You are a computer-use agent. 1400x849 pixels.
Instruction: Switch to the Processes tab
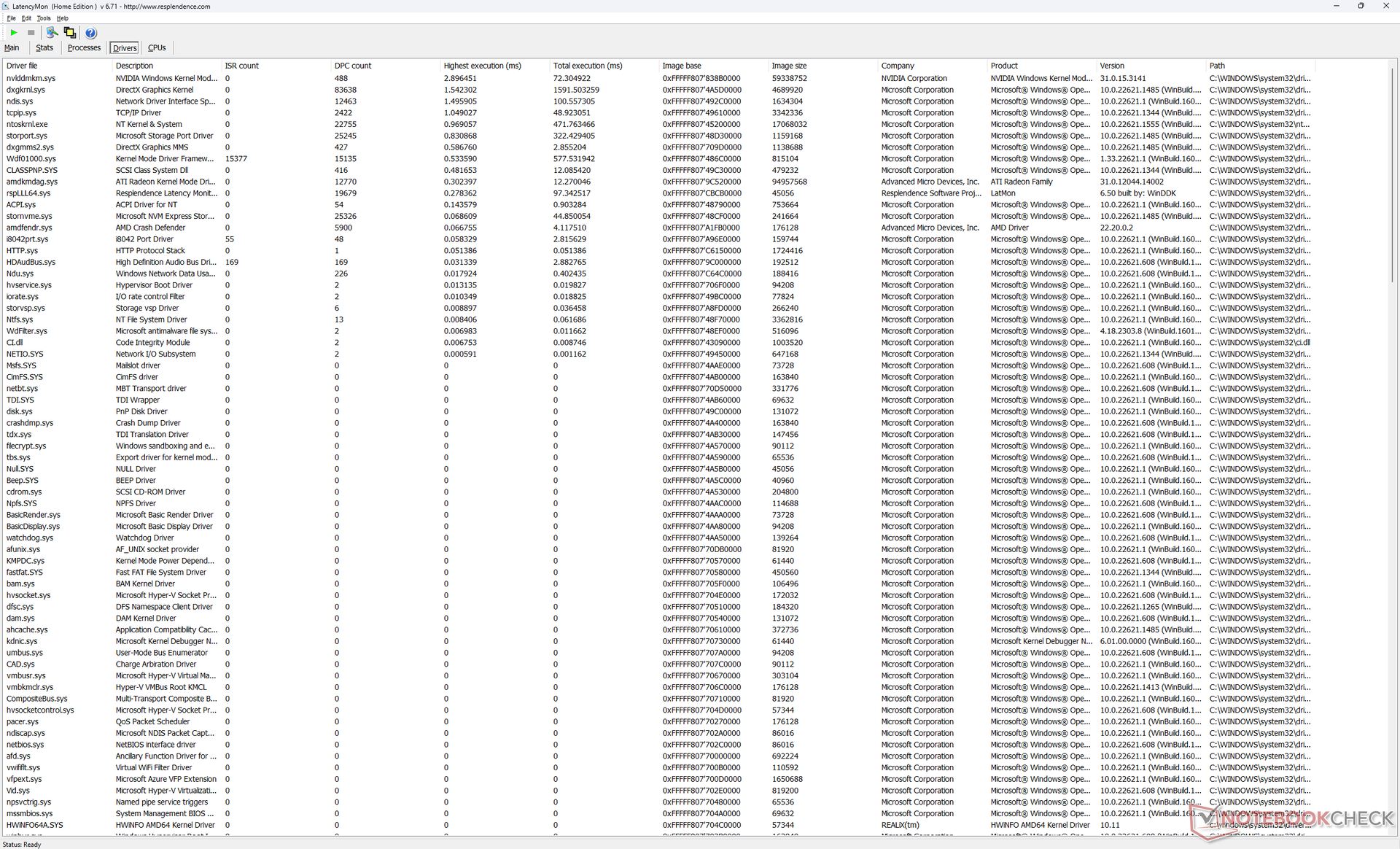[x=84, y=48]
